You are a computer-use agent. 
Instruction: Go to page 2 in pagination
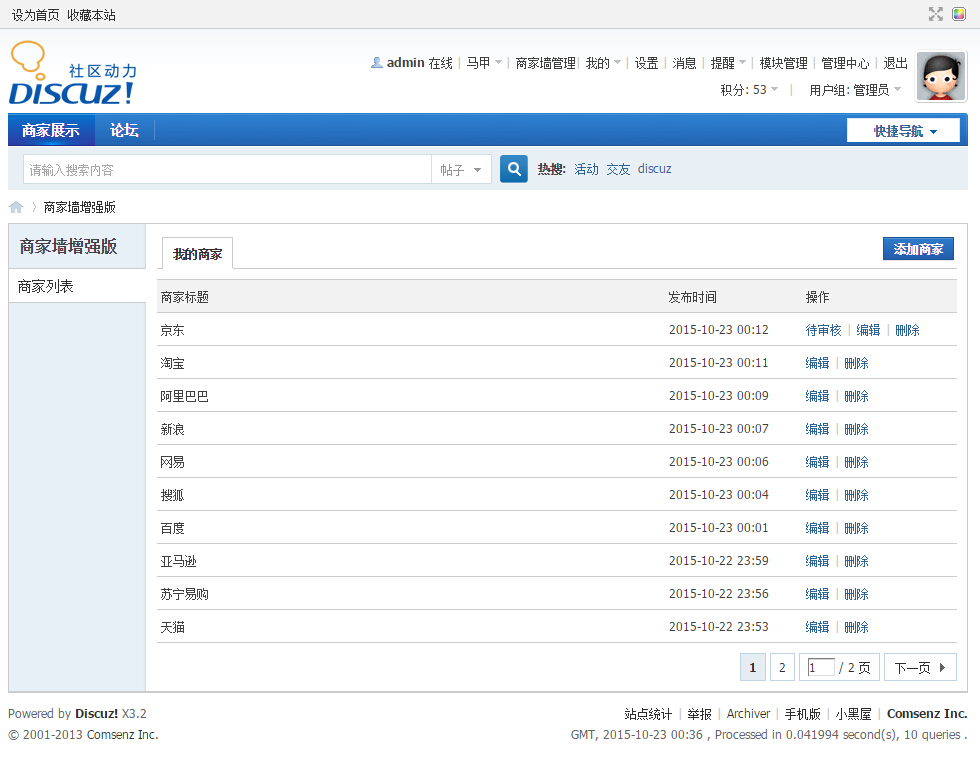pos(782,667)
